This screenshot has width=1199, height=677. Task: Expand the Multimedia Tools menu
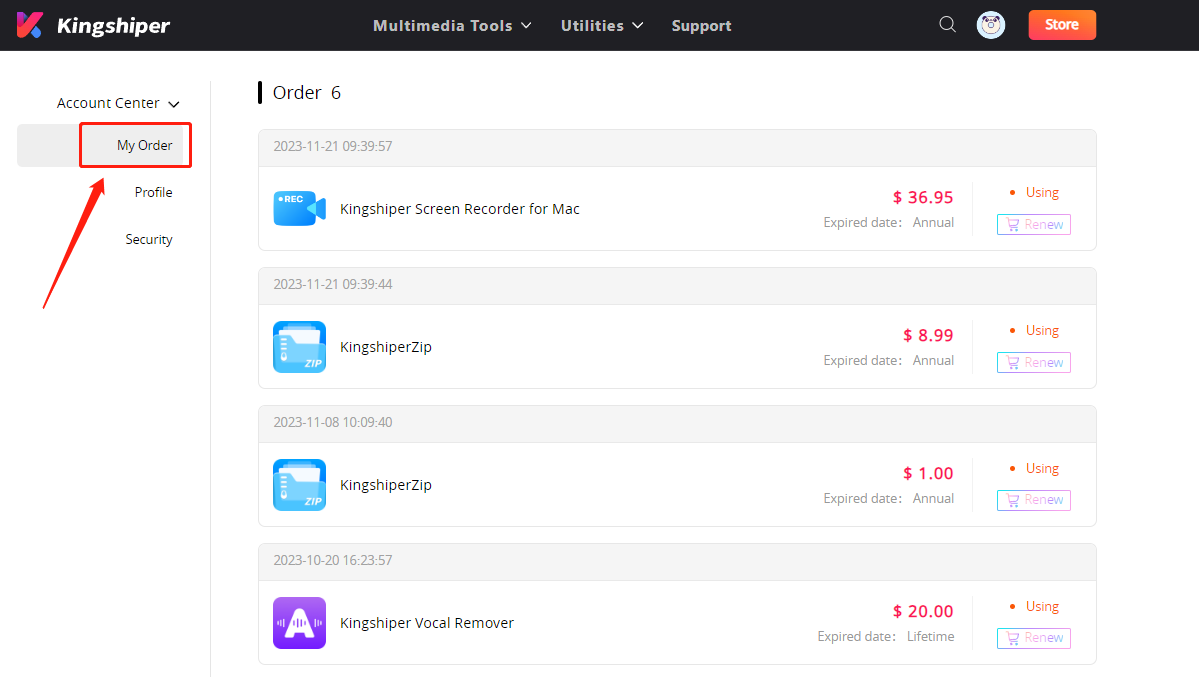click(452, 25)
